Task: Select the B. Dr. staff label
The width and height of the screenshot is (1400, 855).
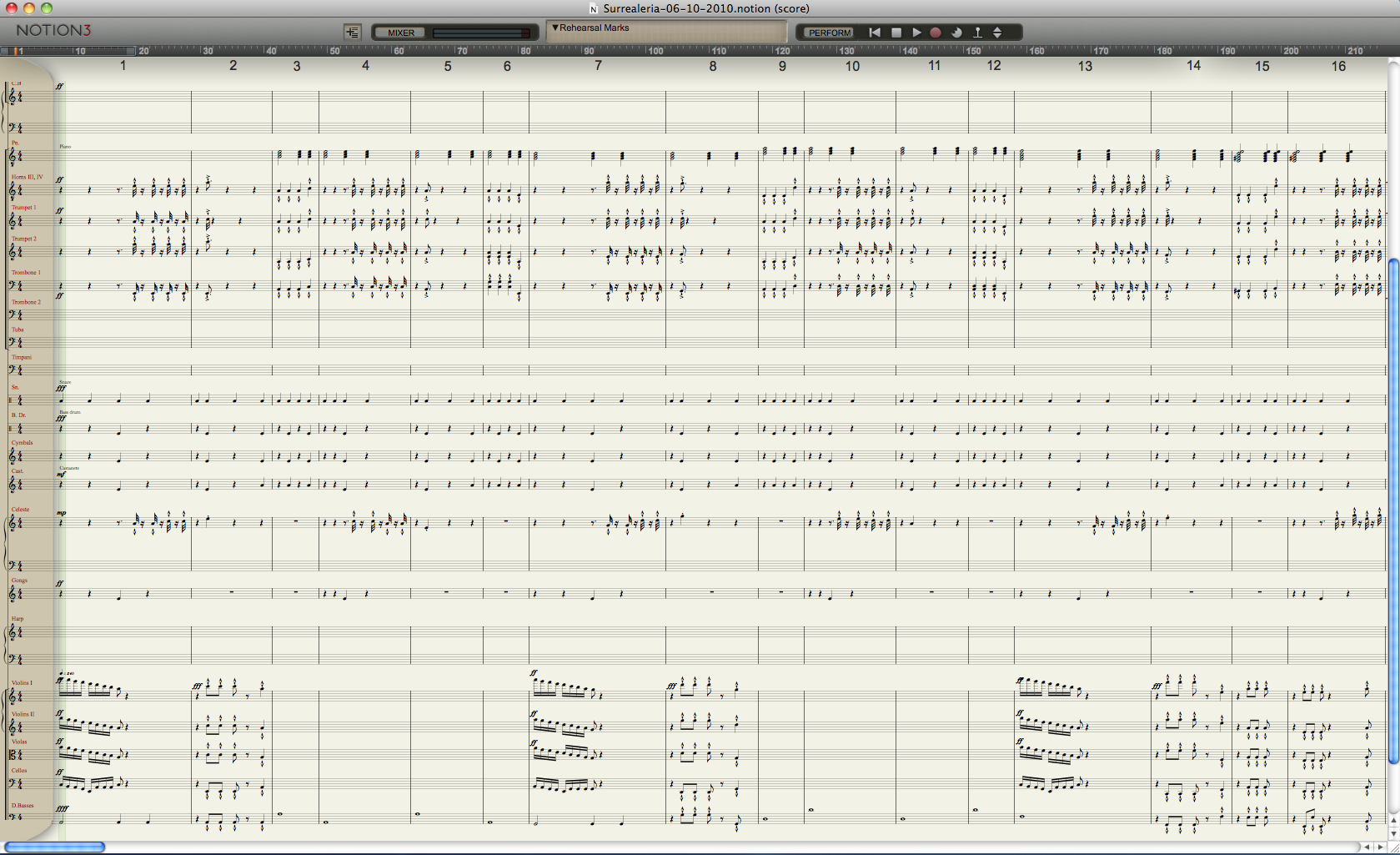Action: tap(18, 415)
